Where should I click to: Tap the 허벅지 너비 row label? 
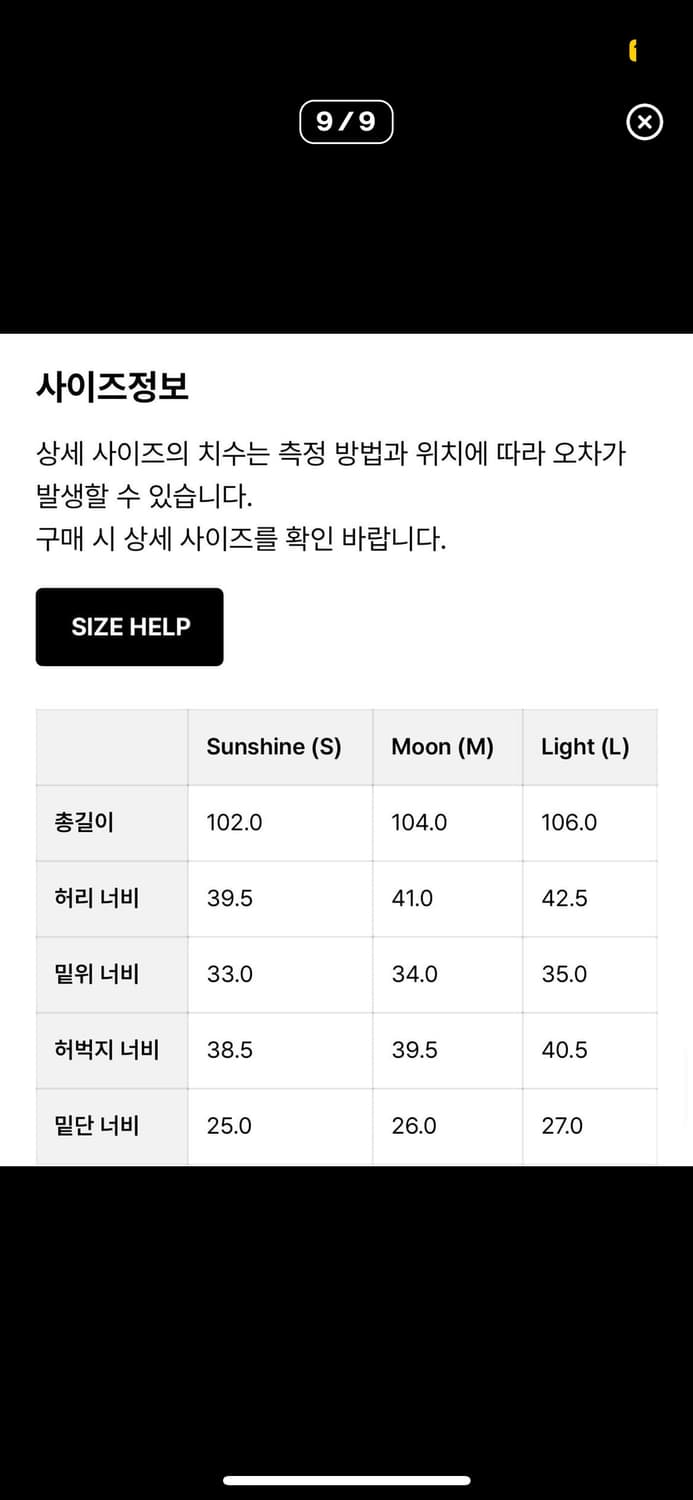(x=106, y=1050)
